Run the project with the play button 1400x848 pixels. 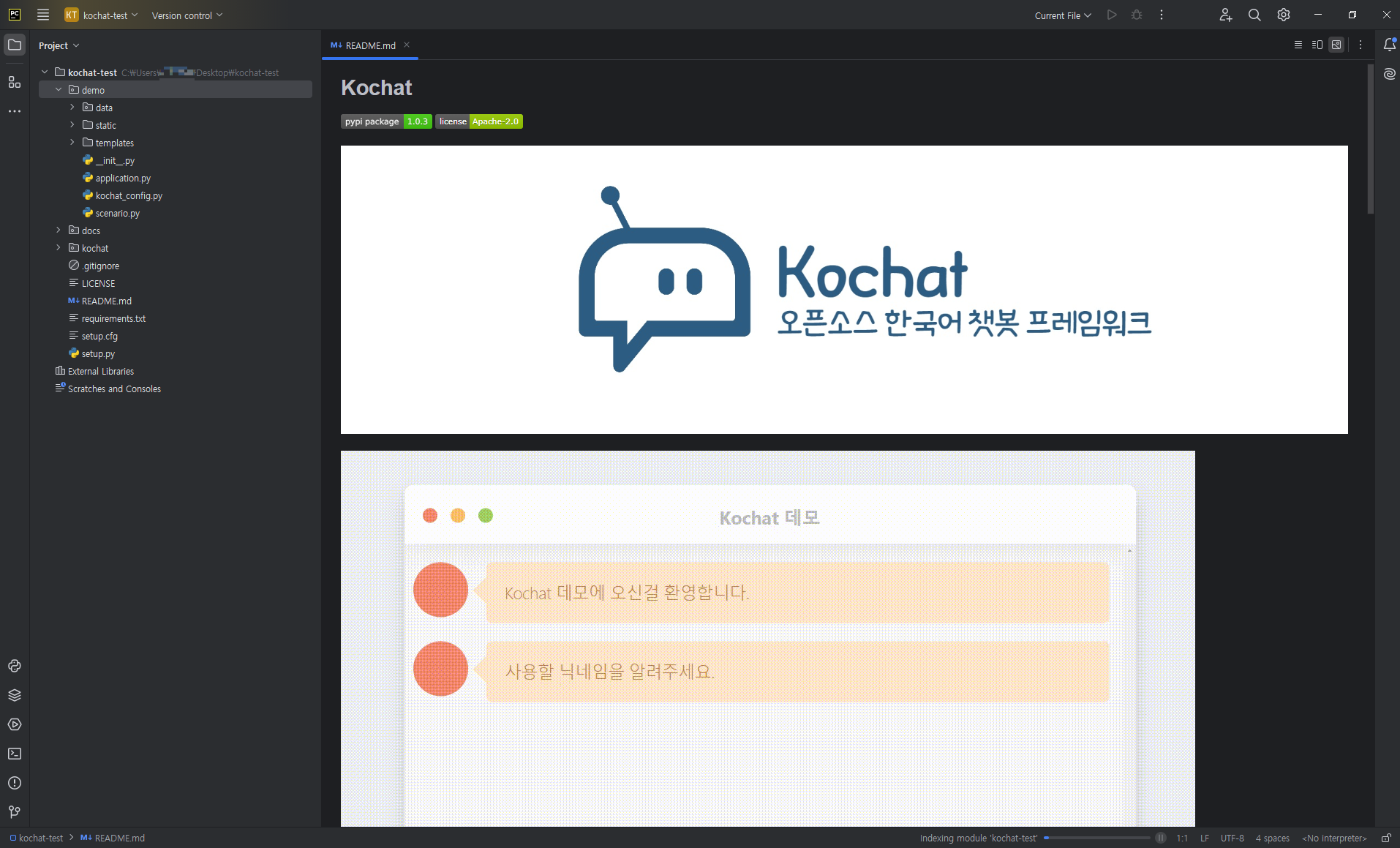tap(1111, 15)
